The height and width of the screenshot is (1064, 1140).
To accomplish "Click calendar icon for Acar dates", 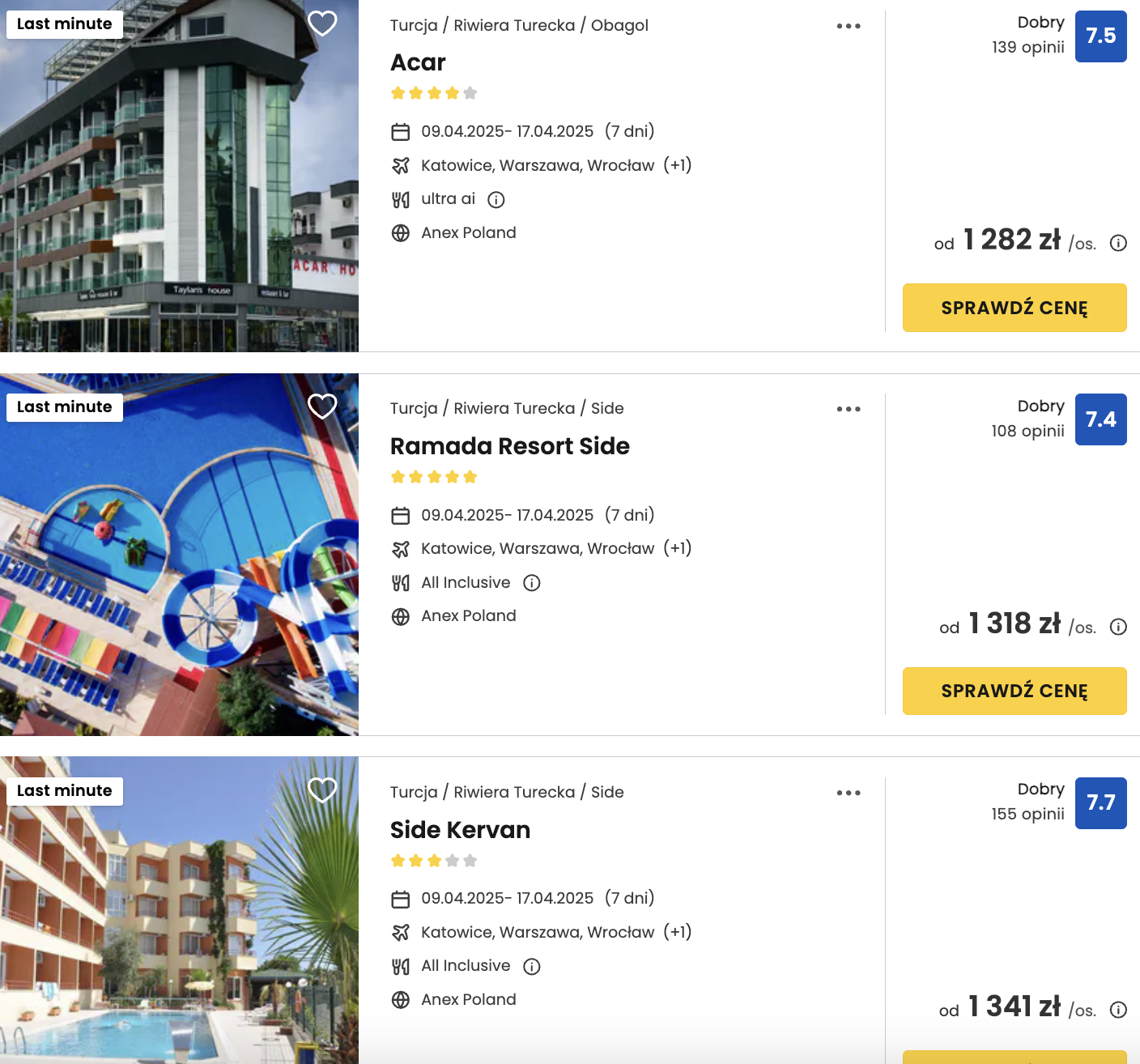I will 401,132.
